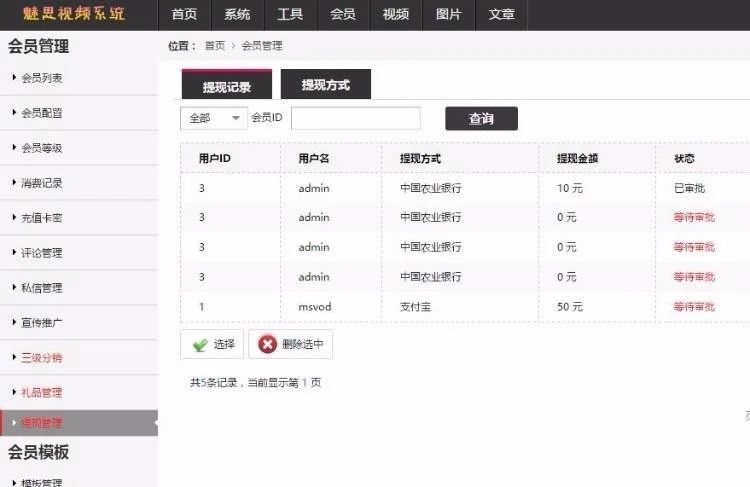
Task: Open 三级分销 in the sidebar
Action: point(42,357)
